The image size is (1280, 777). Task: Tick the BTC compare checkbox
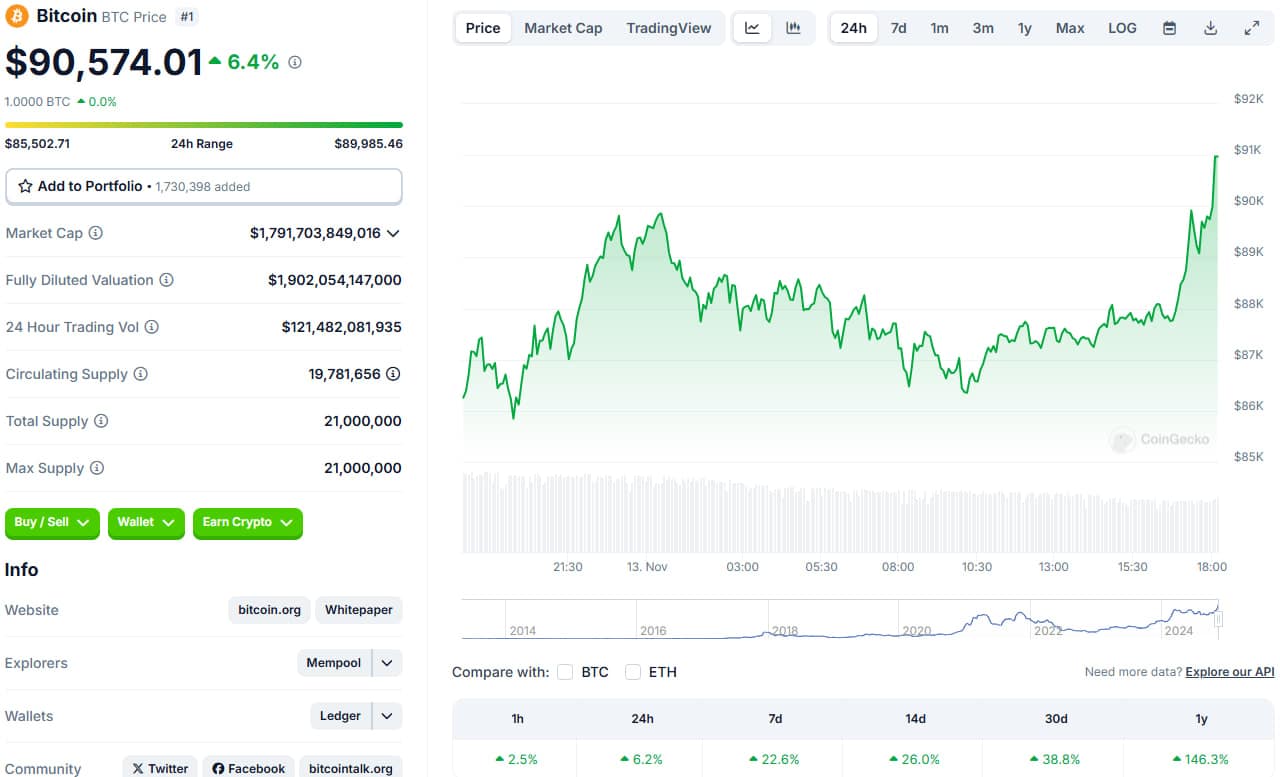[x=565, y=672]
